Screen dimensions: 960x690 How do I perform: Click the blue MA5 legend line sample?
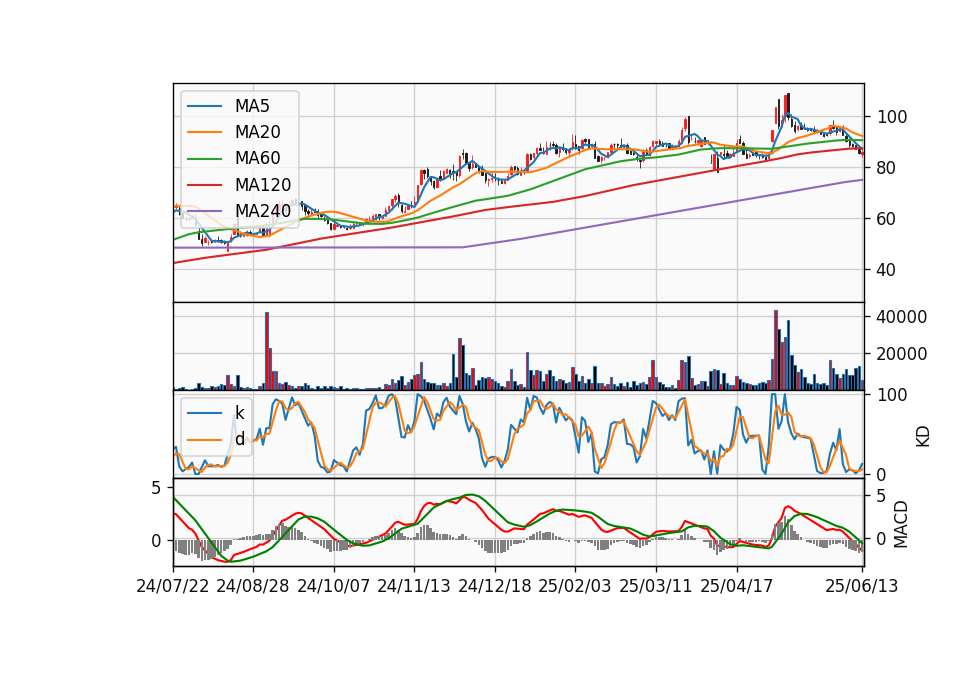(204, 107)
